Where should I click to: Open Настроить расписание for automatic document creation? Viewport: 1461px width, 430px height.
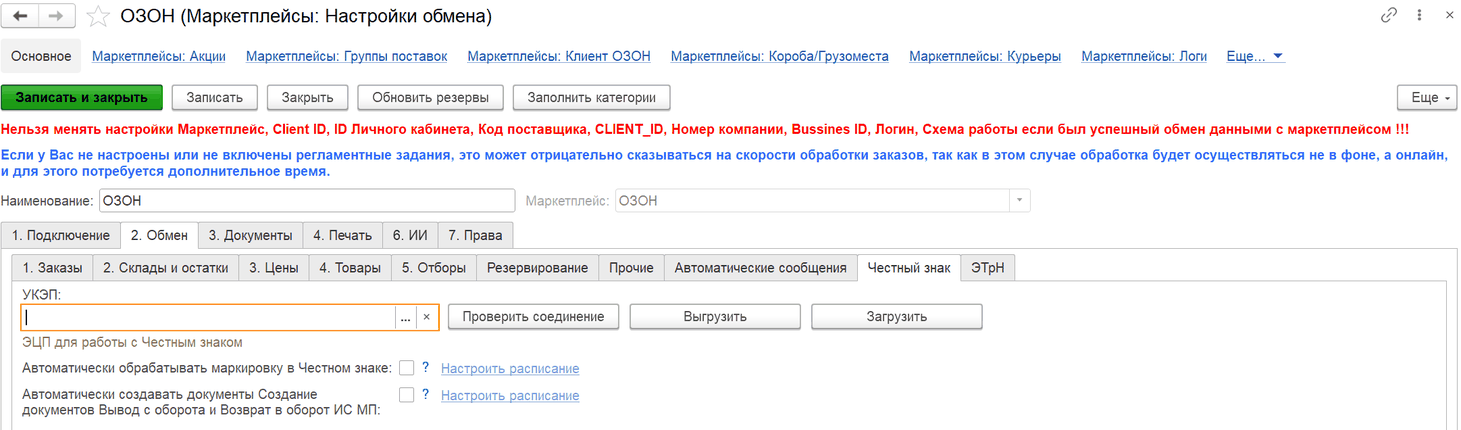click(510, 395)
